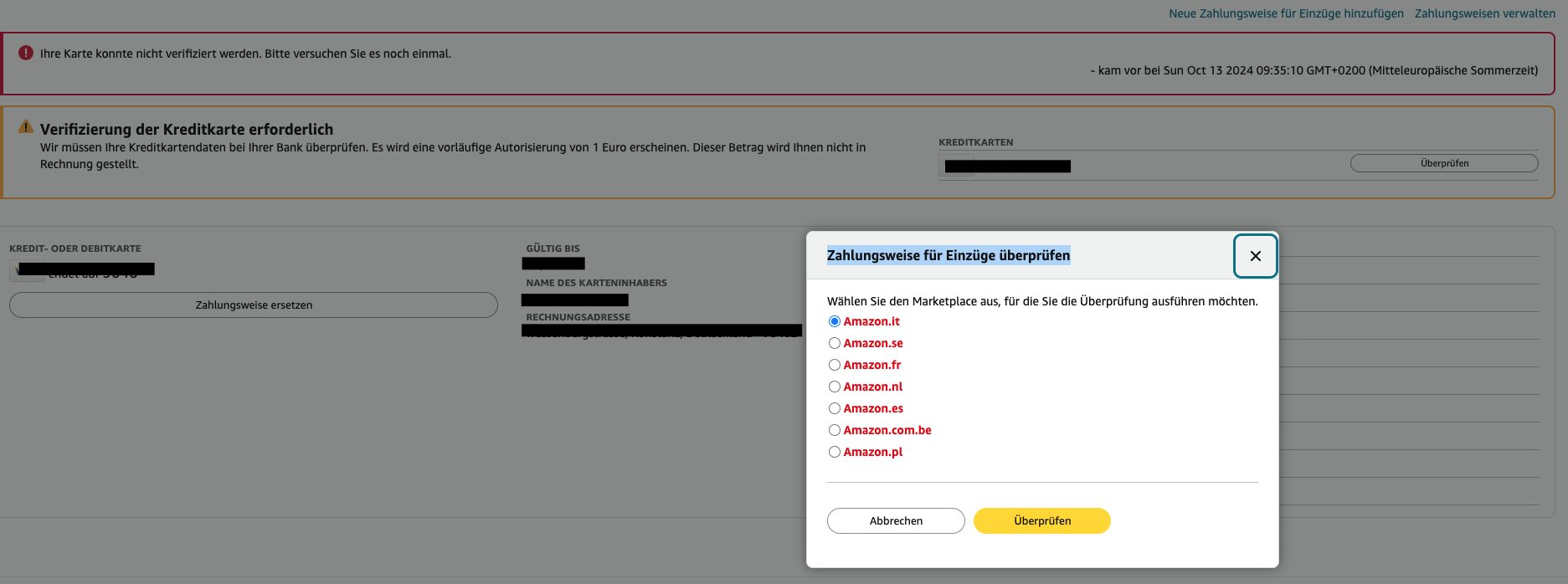Click the marketplace selection instruction text

pos(1042,301)
